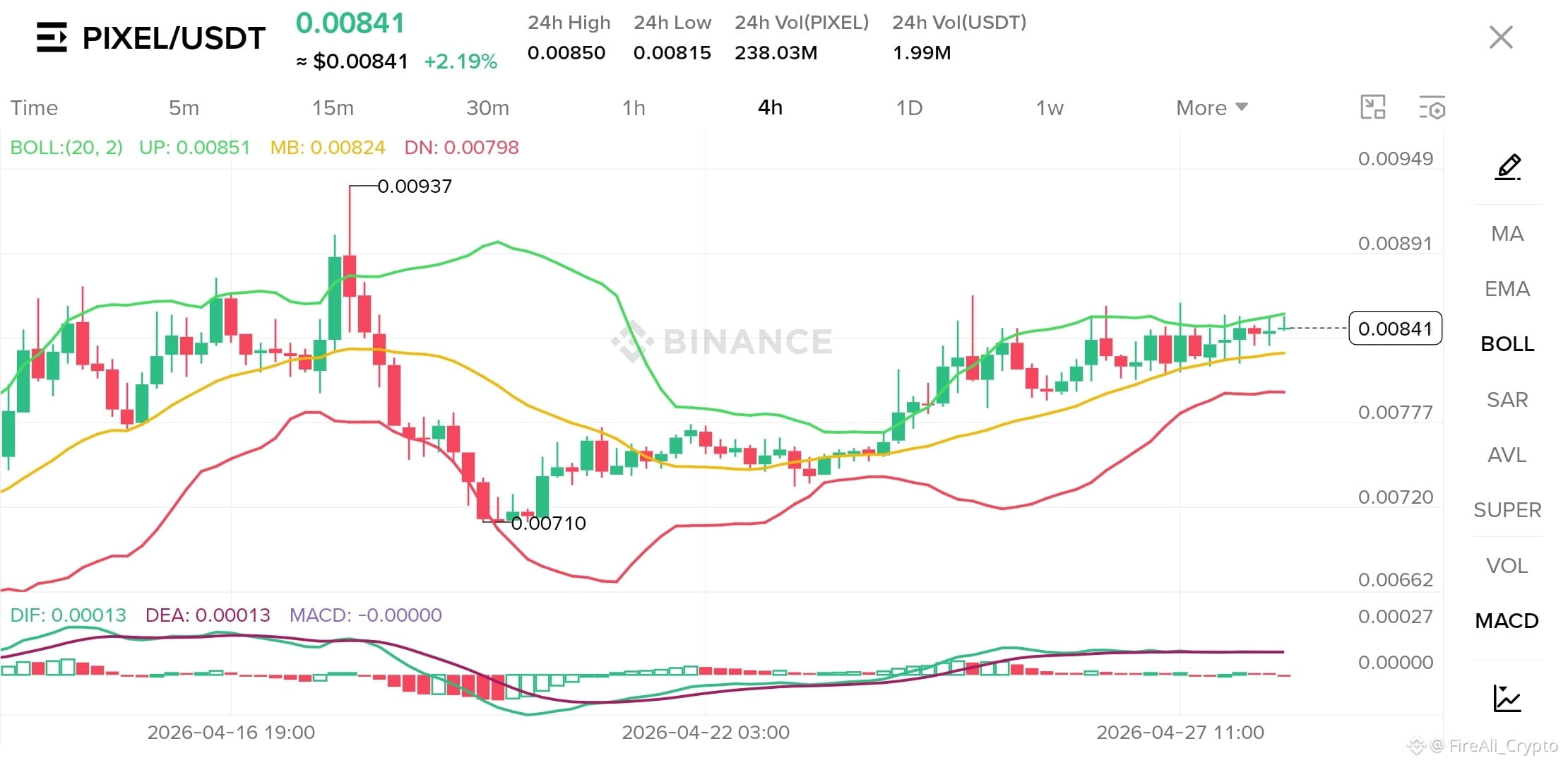Click the +2.19% price change
The width and height of the screenshot is (1568, 763).
tap(461, 61)
